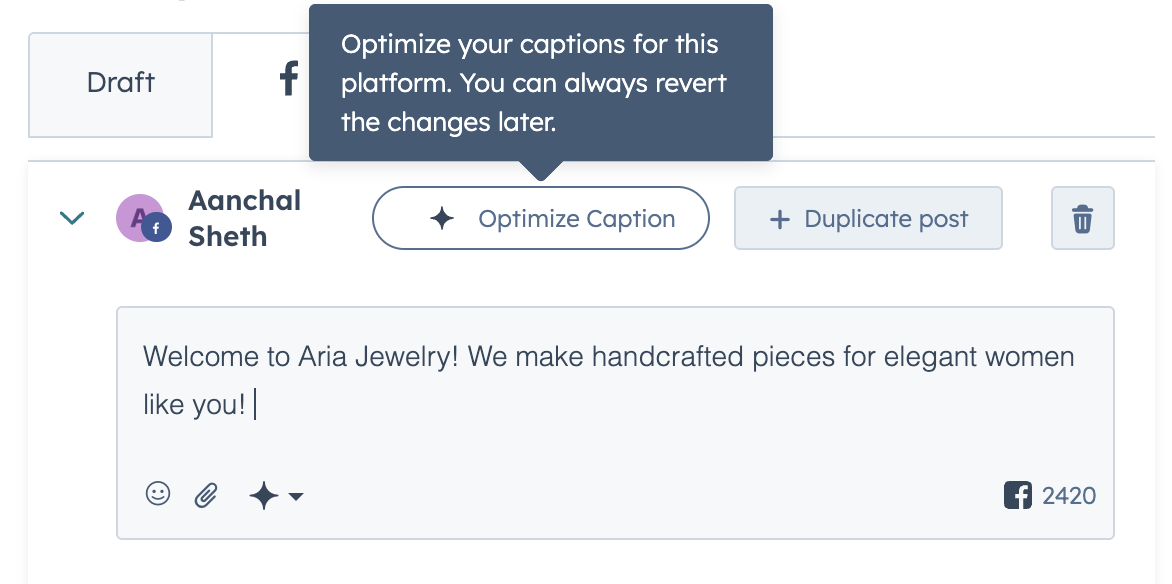1172x584 pixels.
Task: Click the 2420 remaining characters counter
Action: pos(1069,496)
